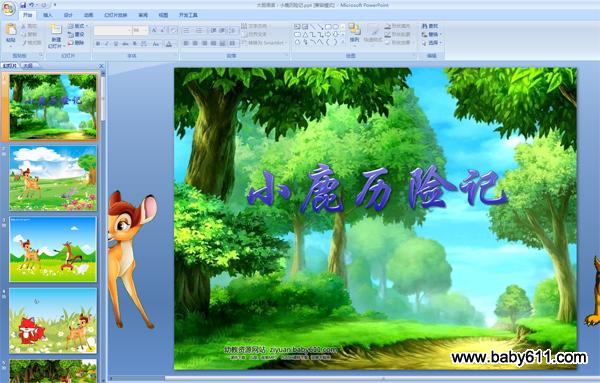The width and height of the screenshot is (600, 383).
Task: Select the deer image left of slide
Action: pyautogui.click(x=131, y=259)
